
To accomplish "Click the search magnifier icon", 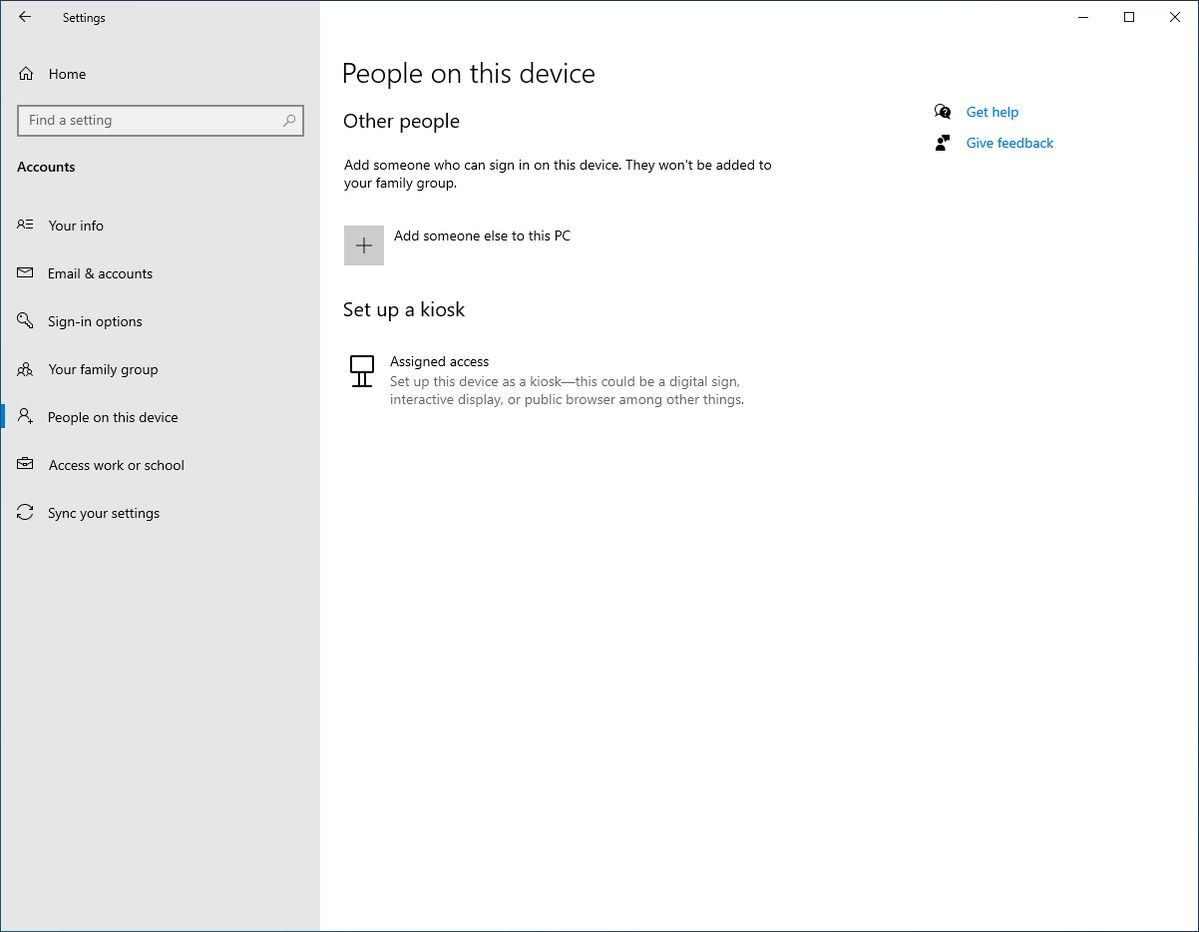I will (289, 120).
